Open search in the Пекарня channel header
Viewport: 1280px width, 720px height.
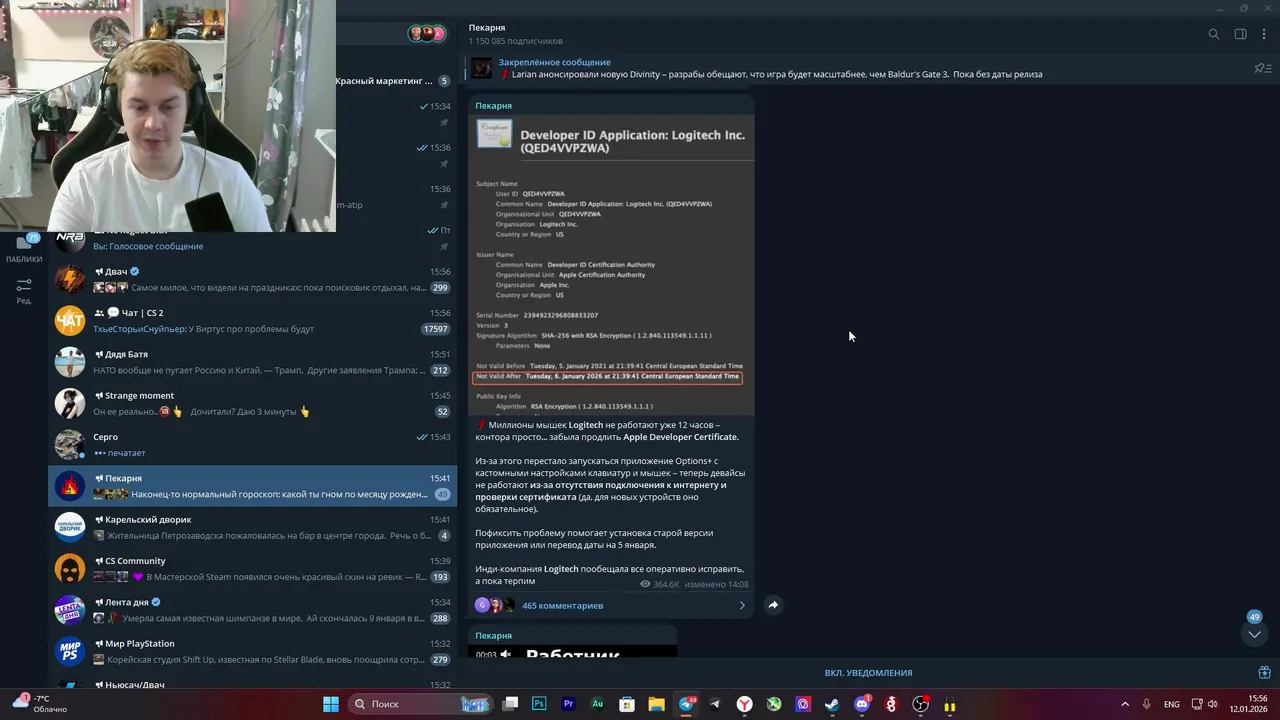(1214, 34)
